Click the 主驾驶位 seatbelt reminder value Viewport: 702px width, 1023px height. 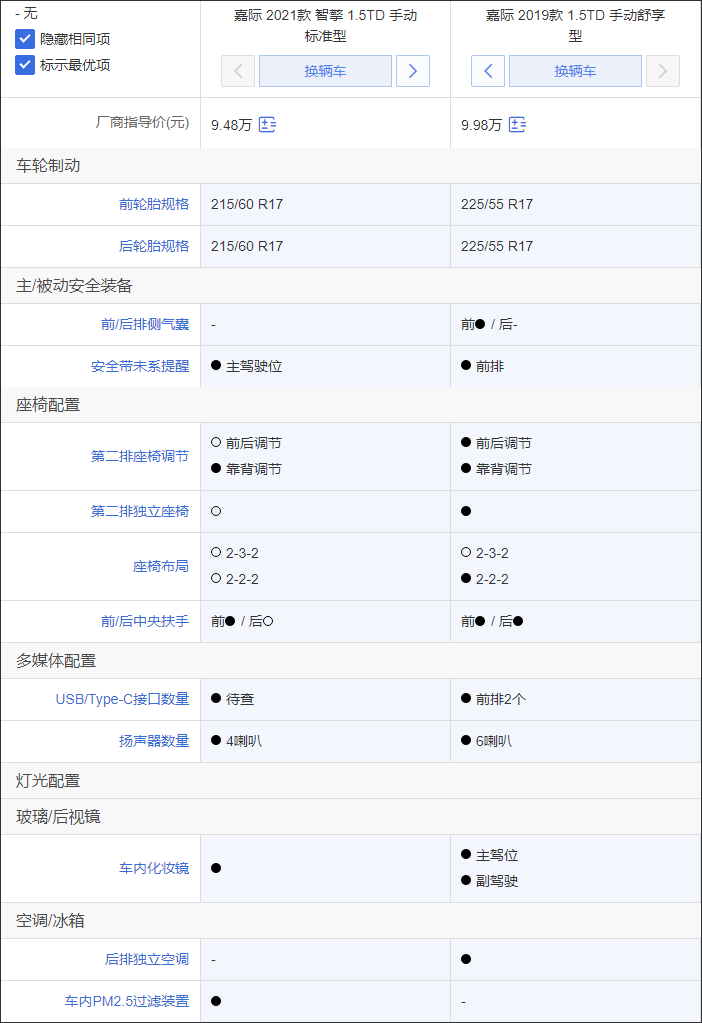pyautogui.click(x=254, y=367)
